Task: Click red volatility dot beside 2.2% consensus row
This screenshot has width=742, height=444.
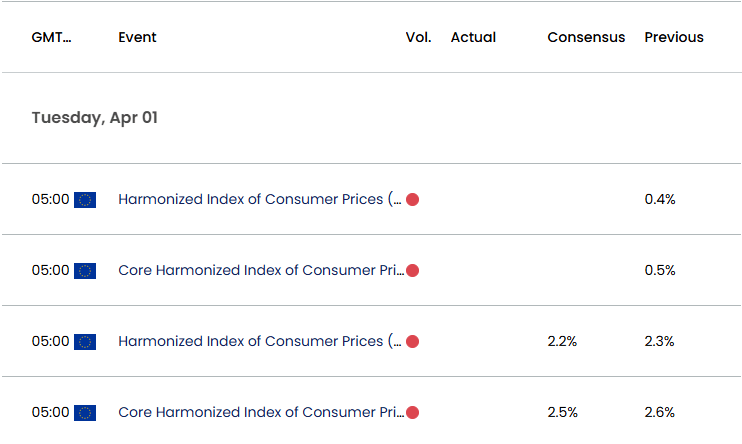Action: [x=413, y=342]
